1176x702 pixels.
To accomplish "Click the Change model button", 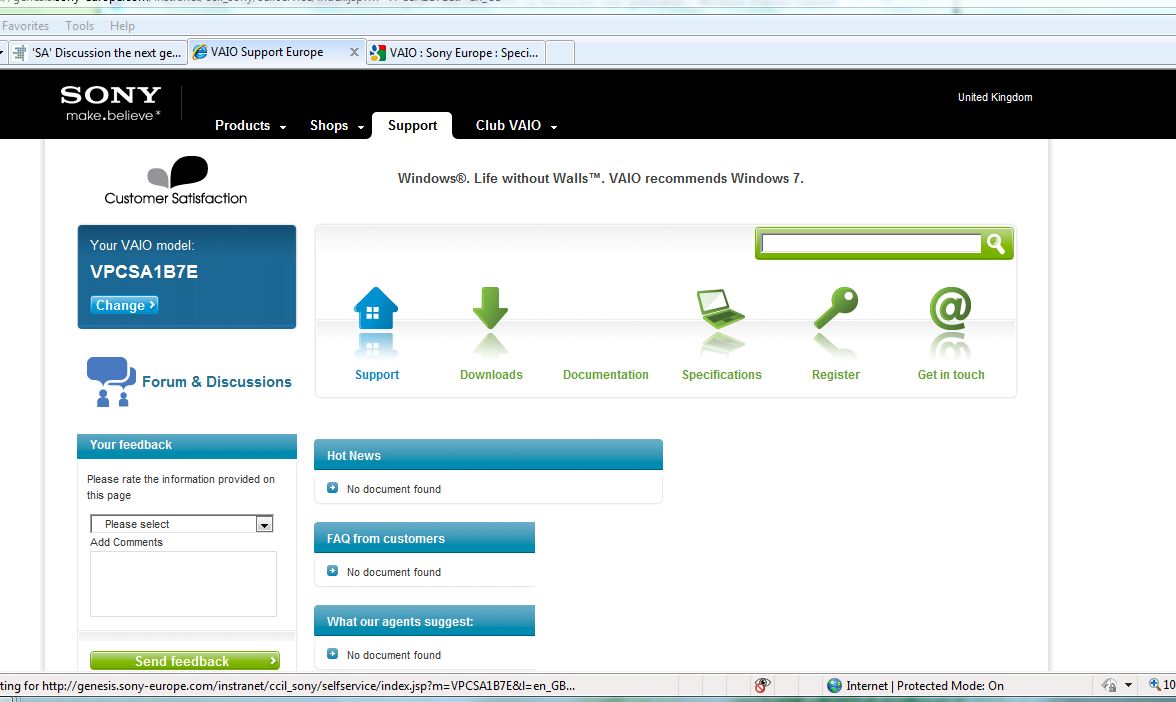I will tap(124, 305).
